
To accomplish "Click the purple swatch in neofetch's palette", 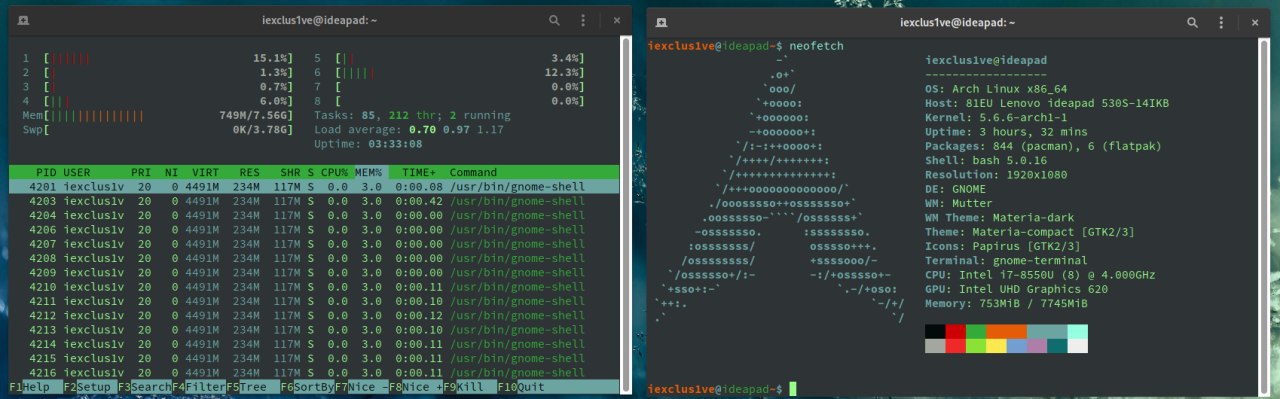I will pos(1037,346).
